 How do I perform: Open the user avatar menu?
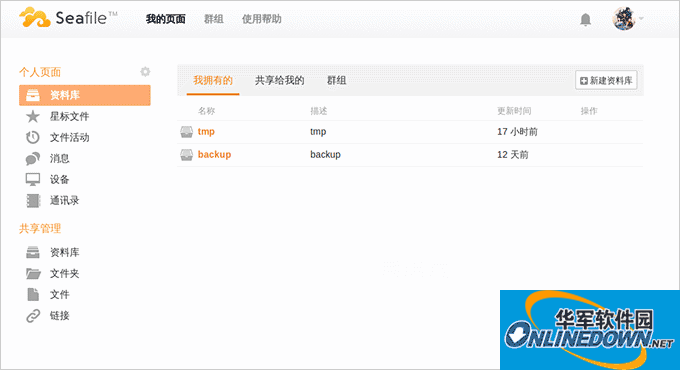point(624,18)
